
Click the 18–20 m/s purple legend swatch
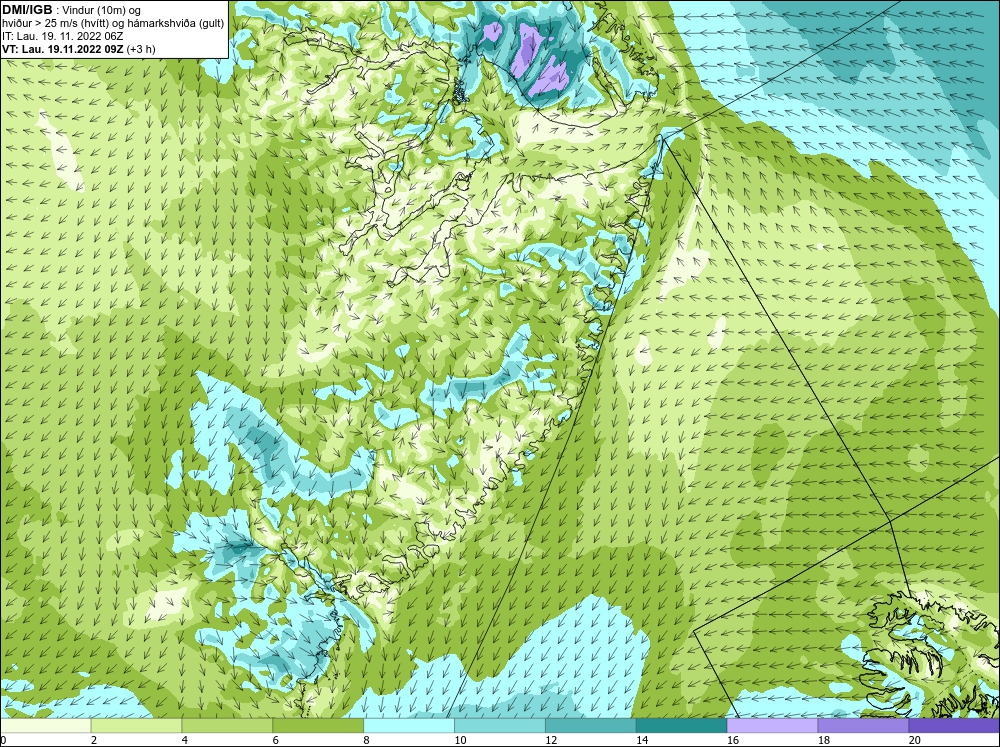[x=863, y=725]
